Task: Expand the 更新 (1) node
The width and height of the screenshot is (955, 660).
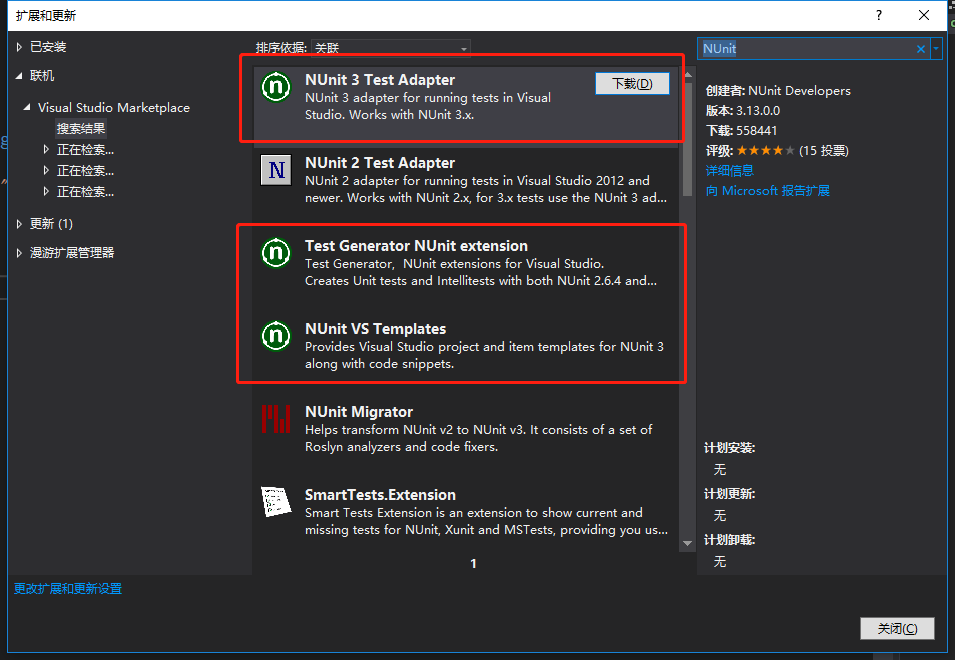Action: (x=19, y=224)
